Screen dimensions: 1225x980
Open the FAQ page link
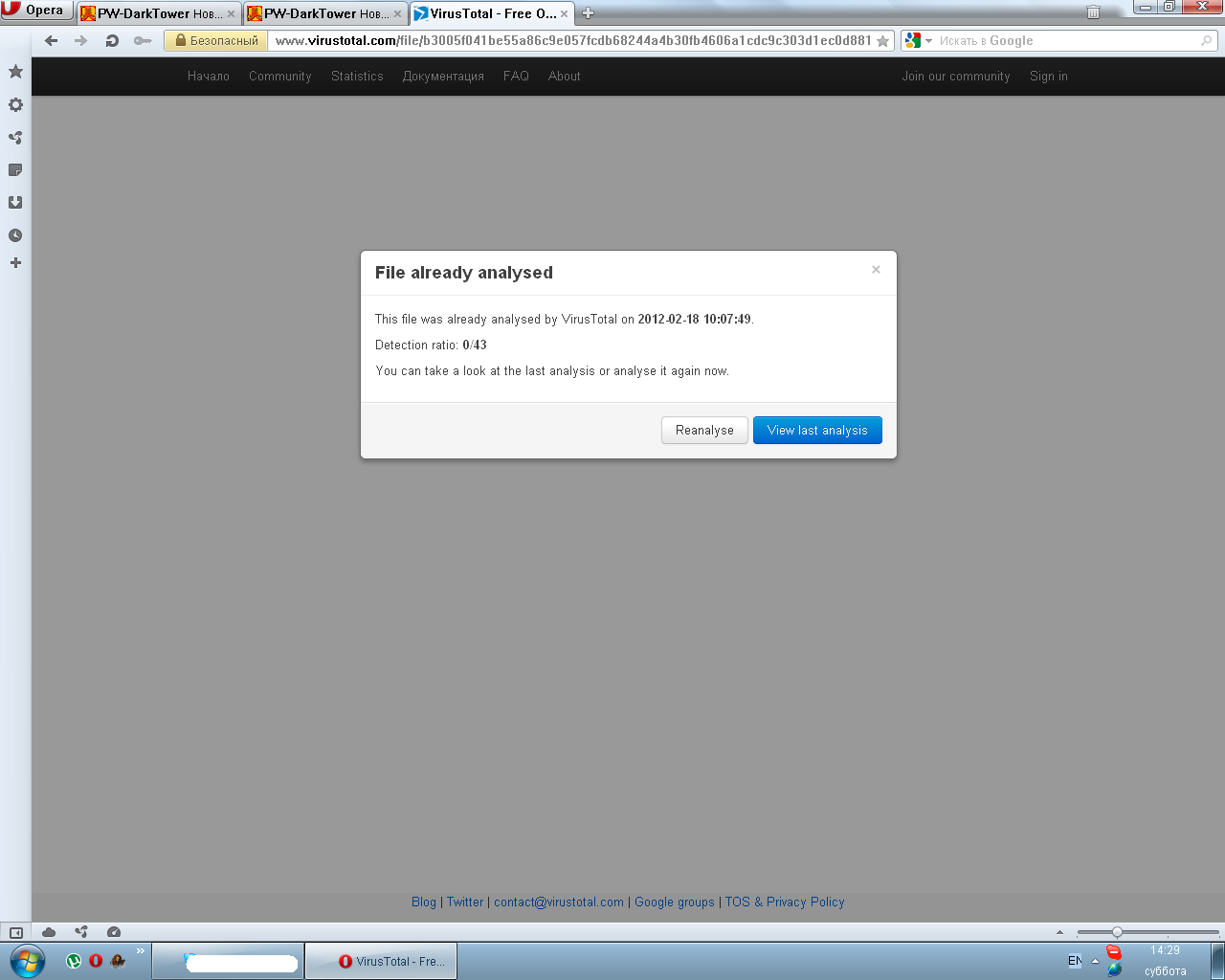click(x=516, y=76)
